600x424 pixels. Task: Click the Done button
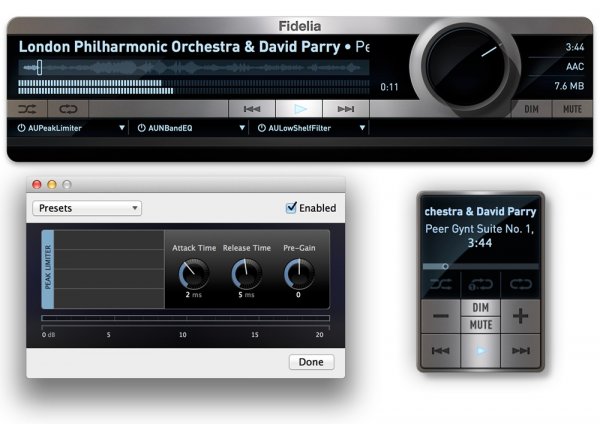(311, 362)
